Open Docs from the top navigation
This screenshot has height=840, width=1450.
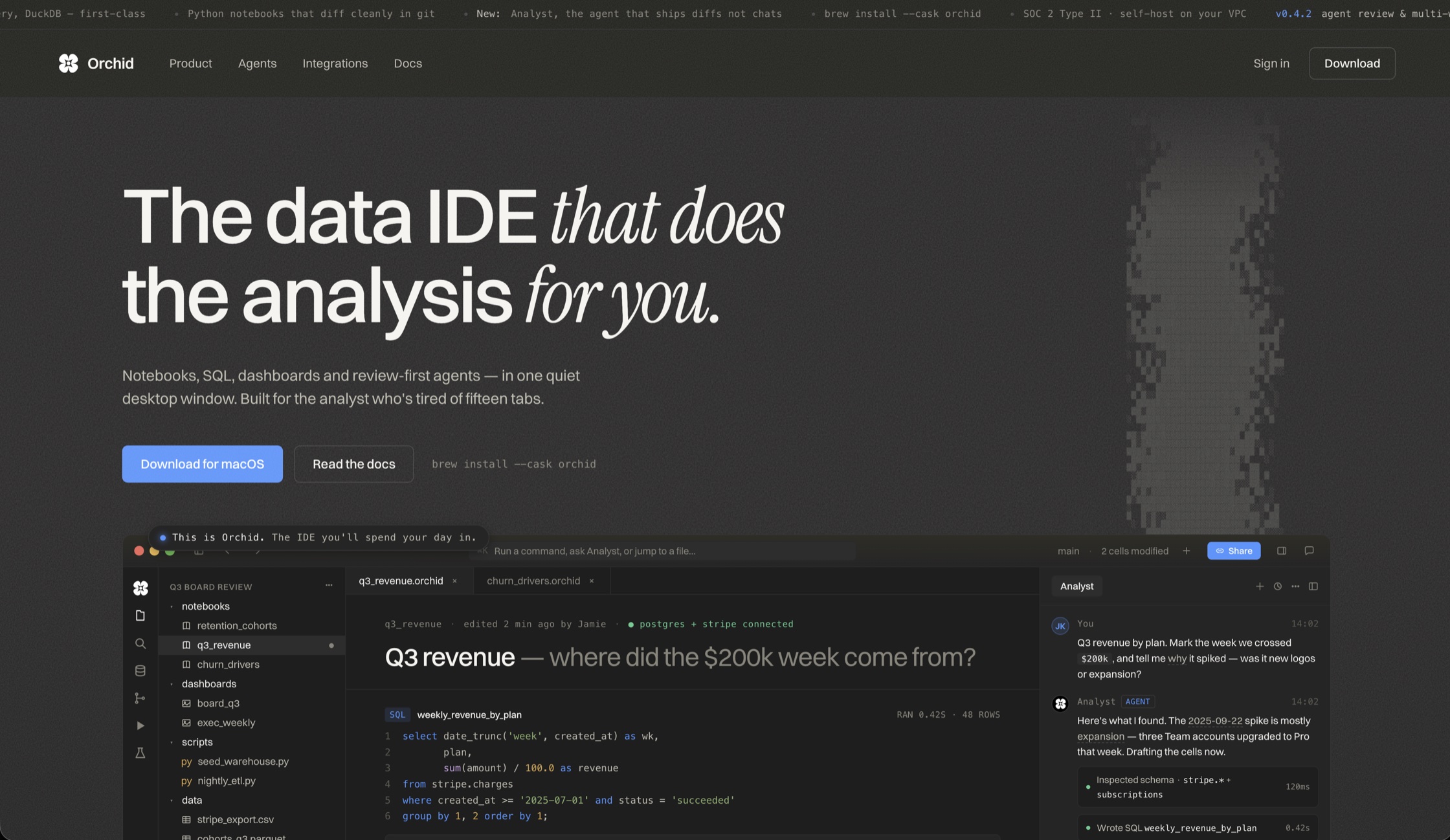coord(408,63)
